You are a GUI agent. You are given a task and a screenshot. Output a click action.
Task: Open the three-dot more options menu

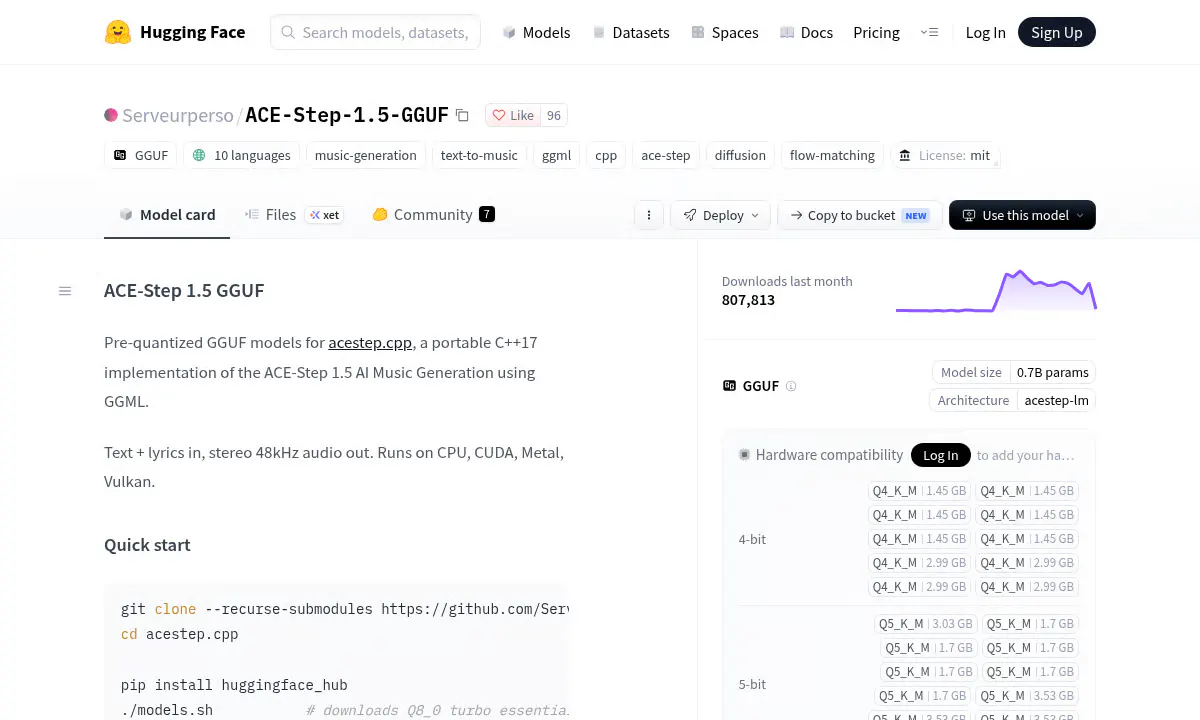(649, 215)
